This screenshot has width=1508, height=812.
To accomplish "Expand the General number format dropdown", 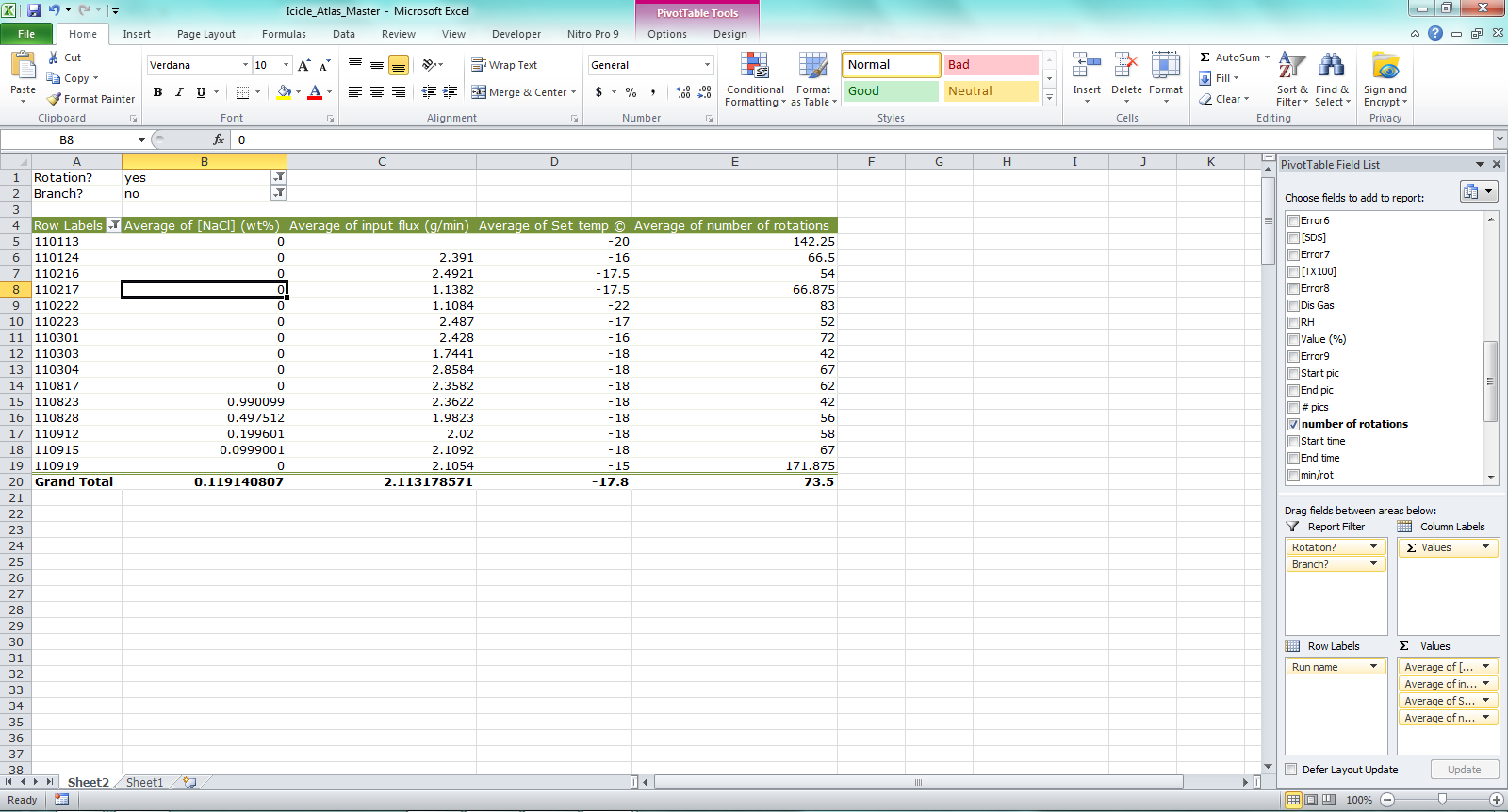I will 707,65.
